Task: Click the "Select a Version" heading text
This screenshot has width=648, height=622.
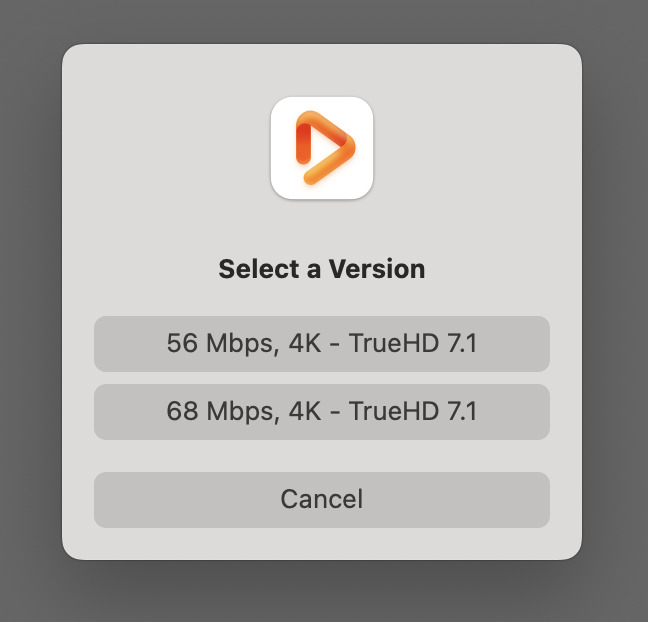Action: (322, 269)
